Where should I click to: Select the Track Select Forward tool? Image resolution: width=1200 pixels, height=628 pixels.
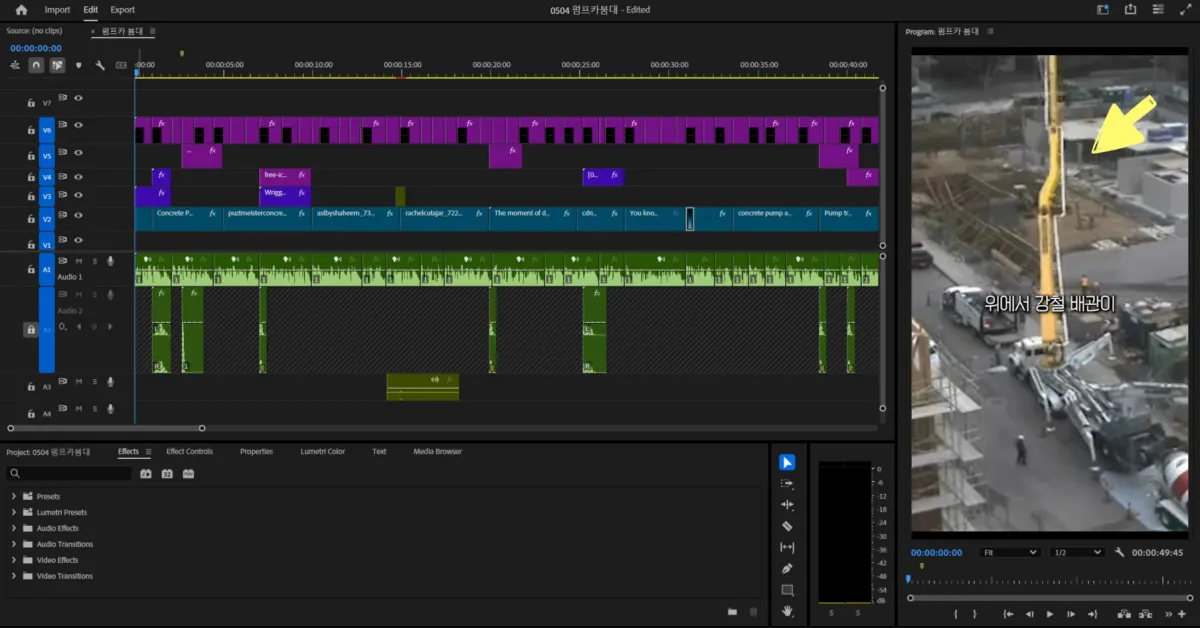pos(787,483)
